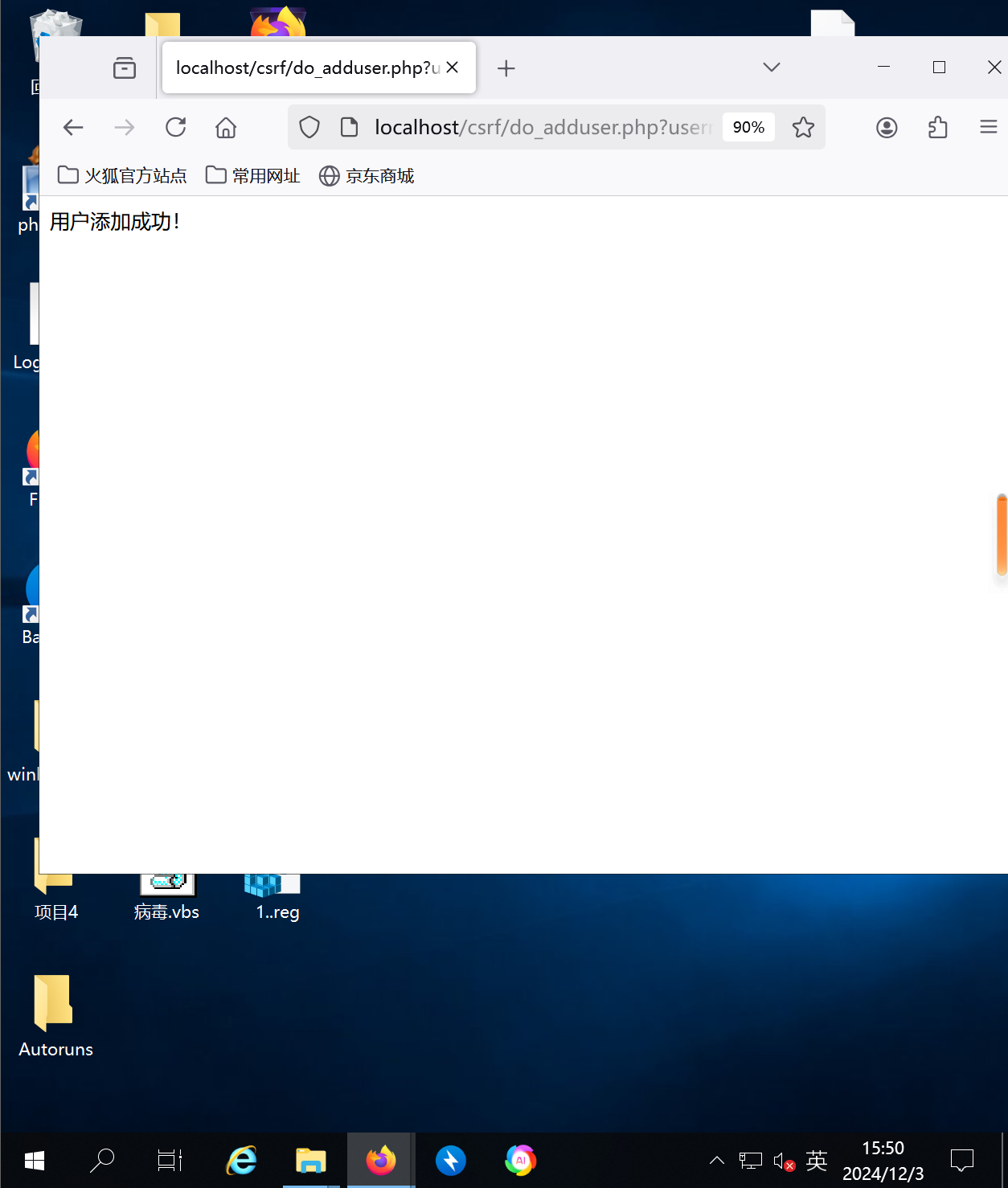Open Firefox View recent browsing

[x=125, y=68]
